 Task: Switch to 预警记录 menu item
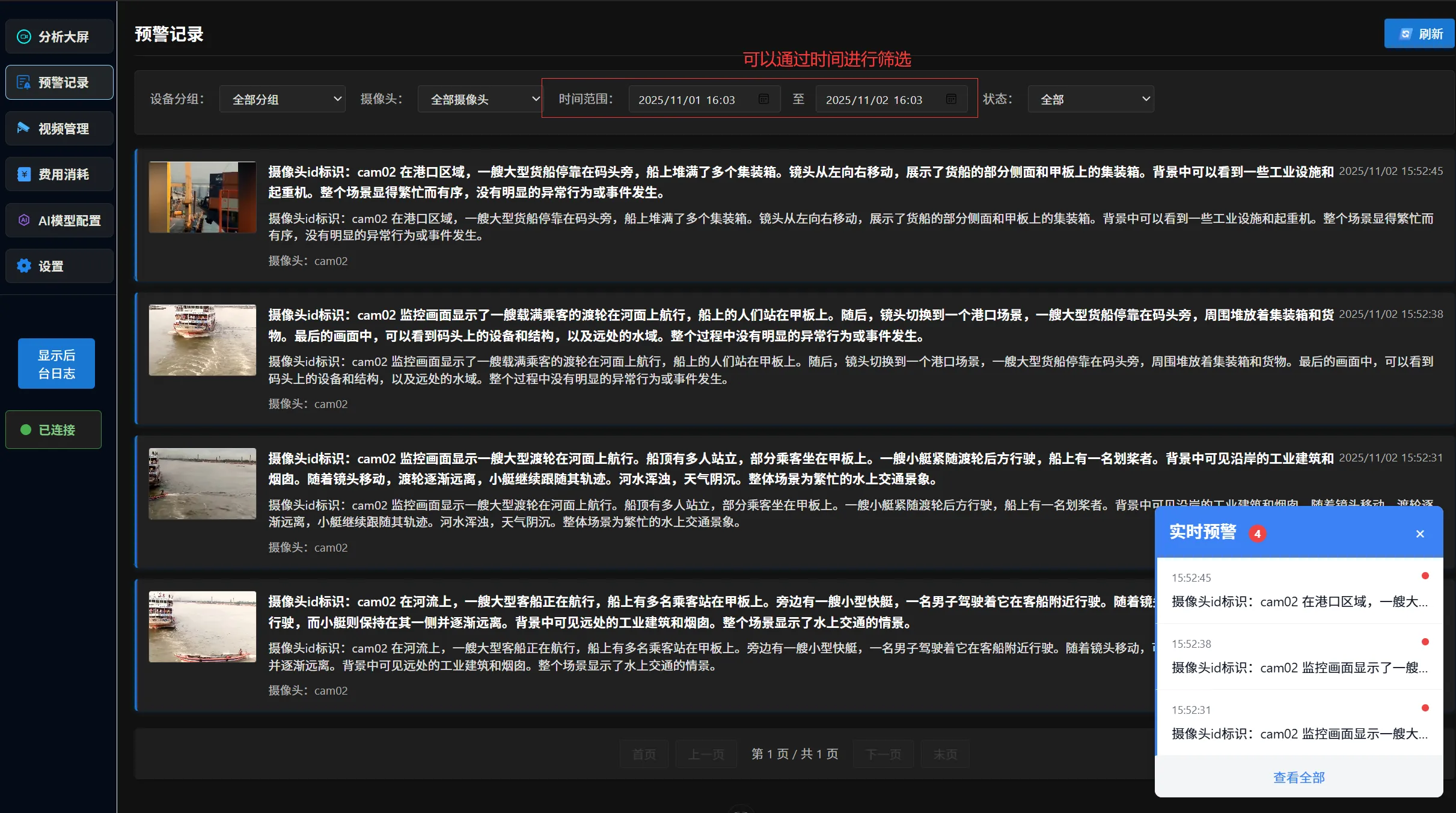pos(60,82)
